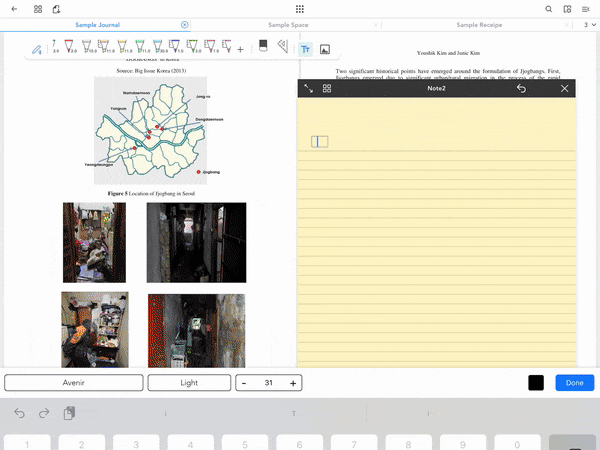Add a new pen with plus
Screen dimensions: 600x450
(x=240, y=49)
